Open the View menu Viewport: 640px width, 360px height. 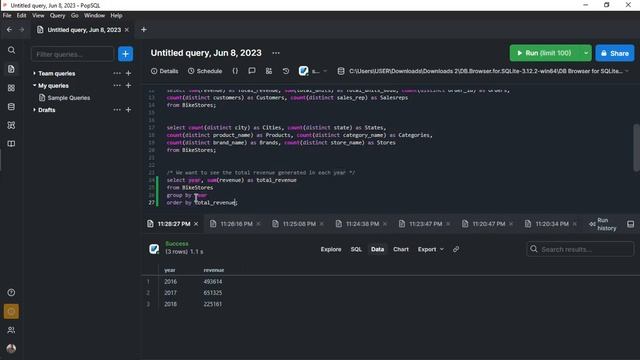(x=38, y=16)
